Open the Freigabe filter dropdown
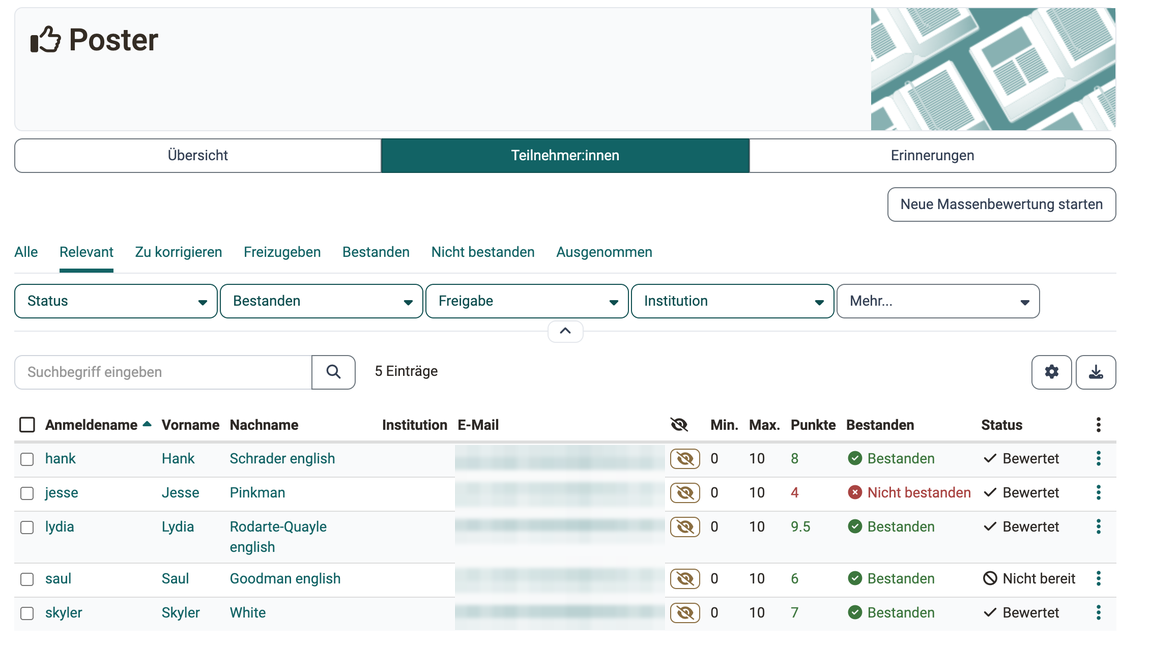This screenshot has width=1150, height=645. (527, 302)
